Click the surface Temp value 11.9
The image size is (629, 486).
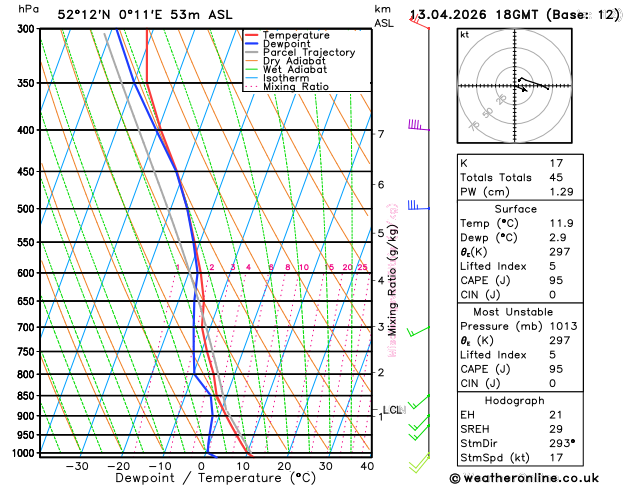tap(561, 223)
